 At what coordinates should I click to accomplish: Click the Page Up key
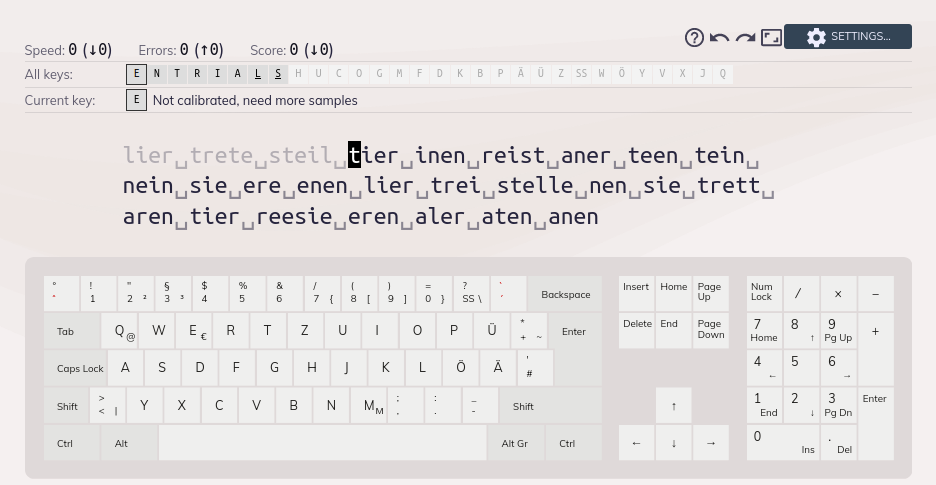[710, 294]
